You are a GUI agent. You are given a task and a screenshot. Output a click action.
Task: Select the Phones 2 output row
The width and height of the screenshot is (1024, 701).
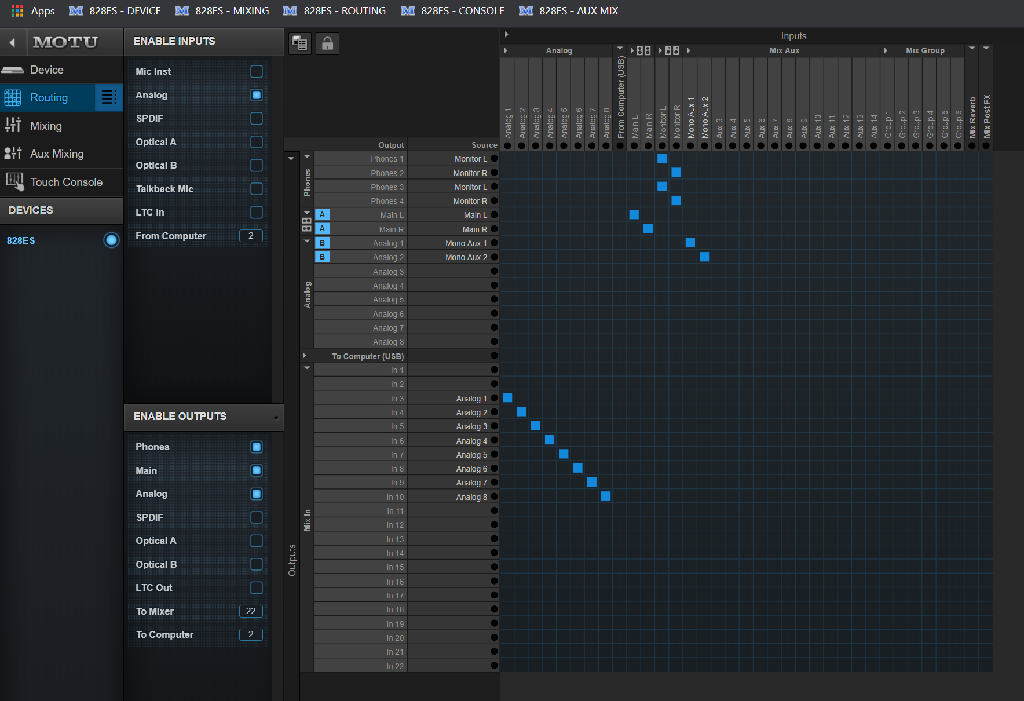pyautogui.click(x=360, y=173)
